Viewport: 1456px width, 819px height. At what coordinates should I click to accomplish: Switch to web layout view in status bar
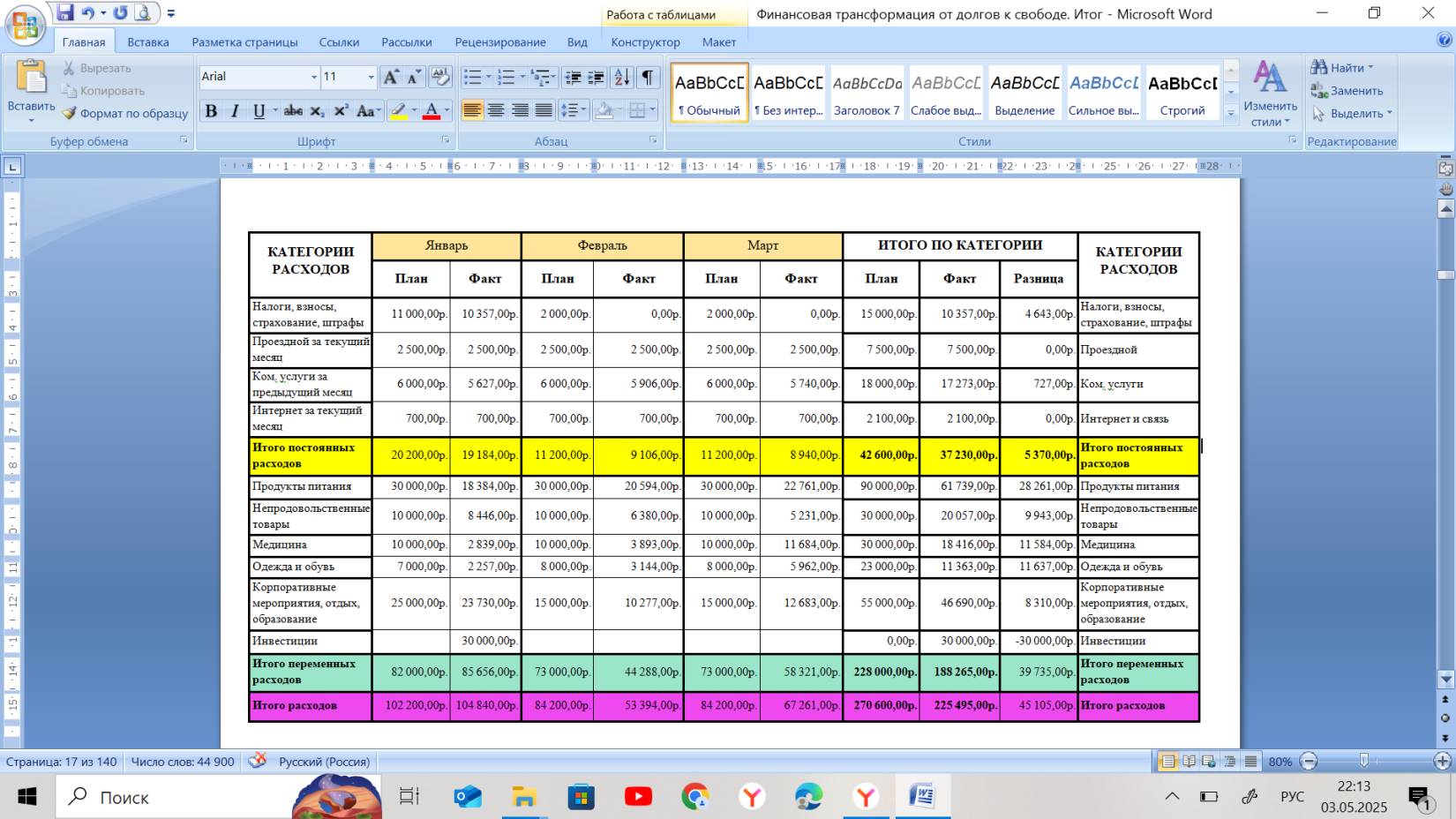(x=1209, y=761)
